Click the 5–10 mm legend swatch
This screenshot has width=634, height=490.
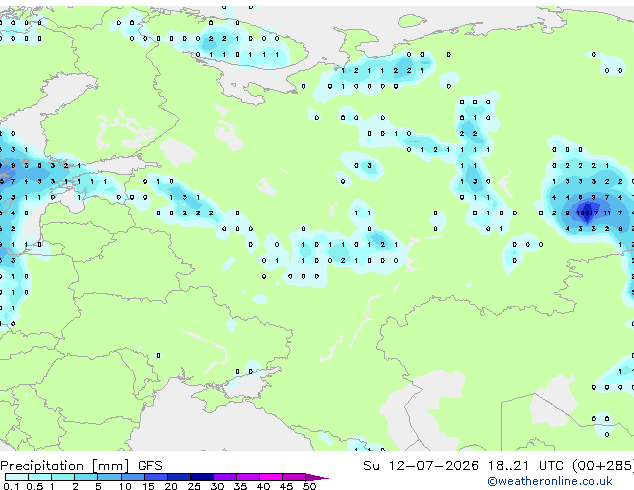coord(109,477)
